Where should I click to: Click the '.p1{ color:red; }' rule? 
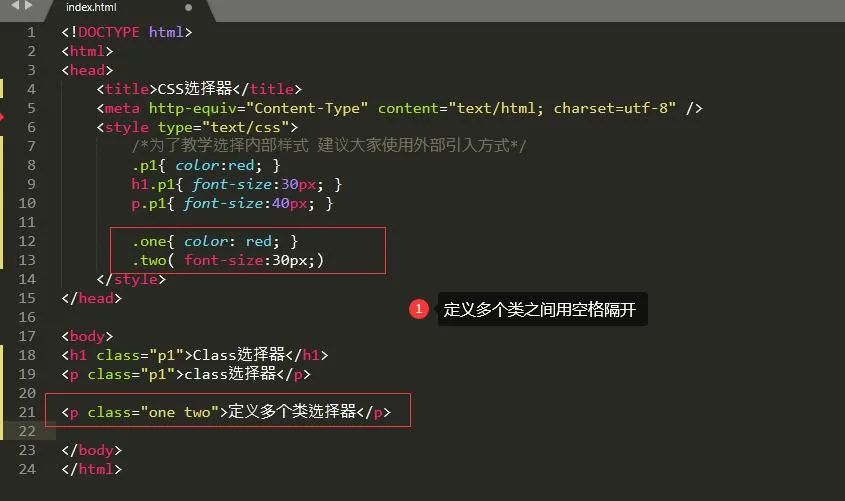tap(206, 165)
